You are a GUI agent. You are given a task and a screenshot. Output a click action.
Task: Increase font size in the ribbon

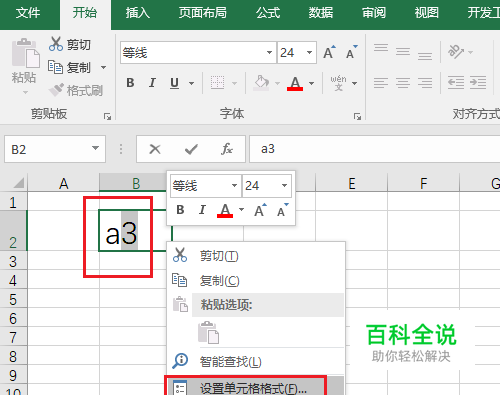pyautogui.click(x=329, y=53)
